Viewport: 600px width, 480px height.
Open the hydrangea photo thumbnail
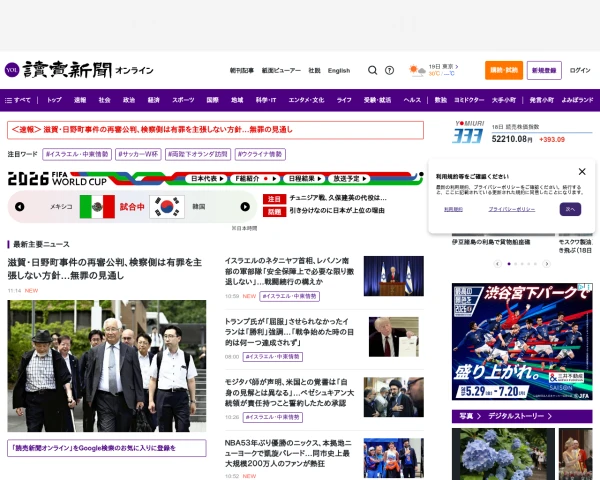(503, 454)
